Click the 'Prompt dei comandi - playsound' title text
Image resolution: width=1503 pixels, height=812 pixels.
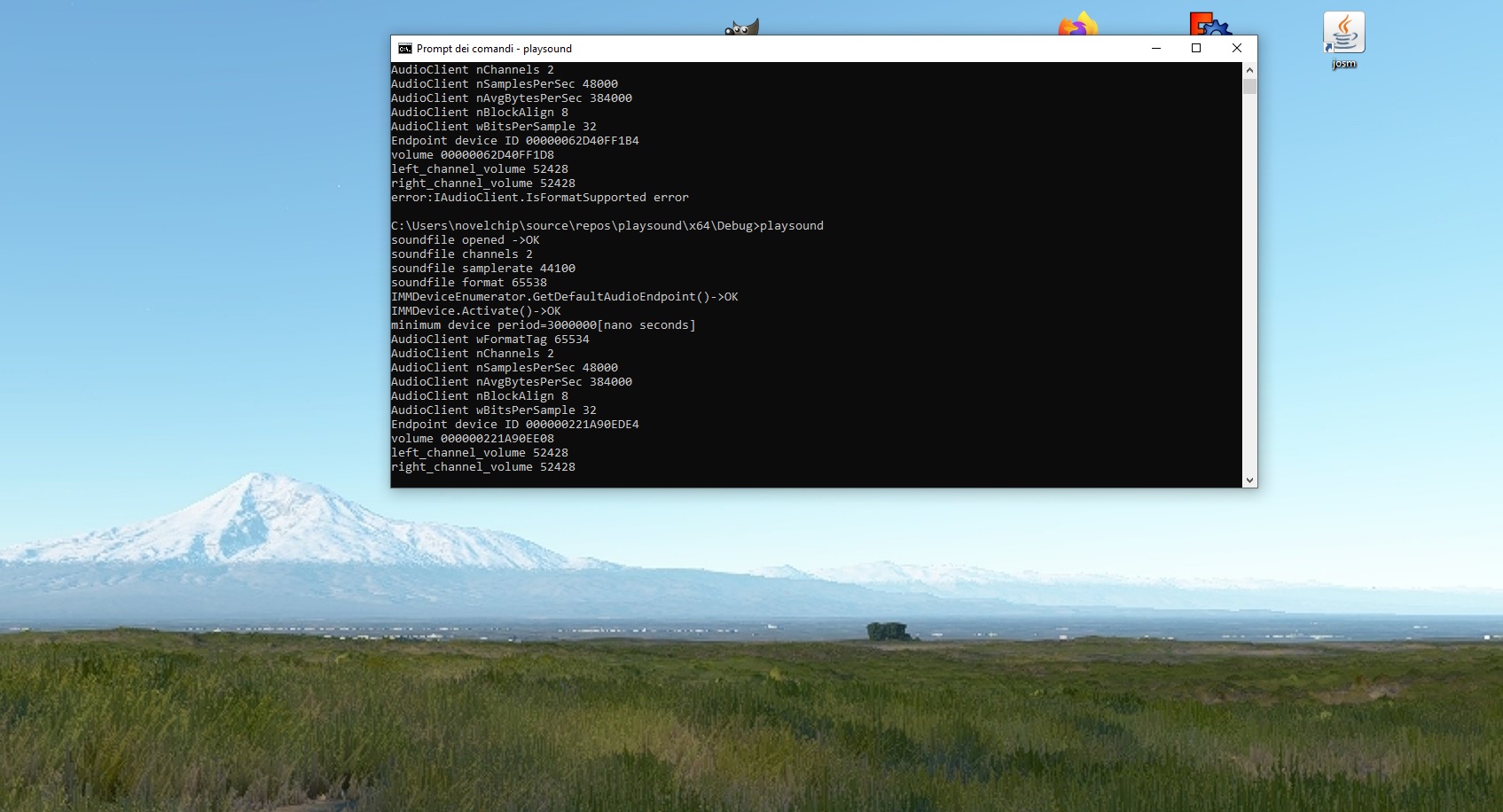494,49
